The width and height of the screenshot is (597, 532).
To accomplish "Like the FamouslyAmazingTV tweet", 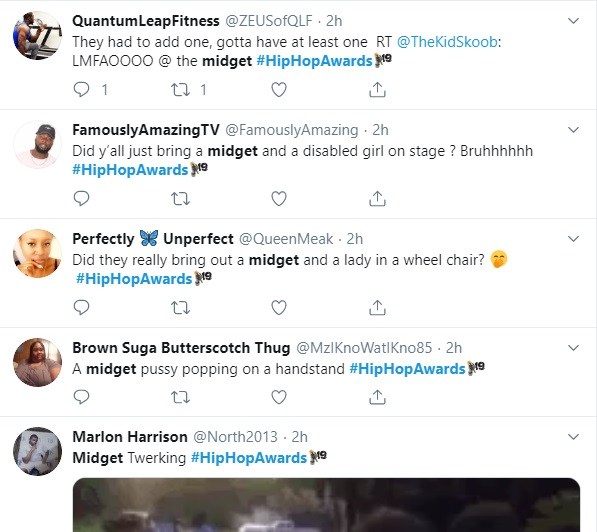I will [x=279, y=198].
